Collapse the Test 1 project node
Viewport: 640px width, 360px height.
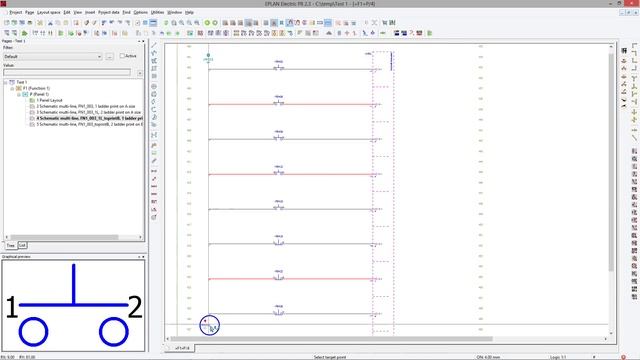pyautogui.click(x=6, y=82)
